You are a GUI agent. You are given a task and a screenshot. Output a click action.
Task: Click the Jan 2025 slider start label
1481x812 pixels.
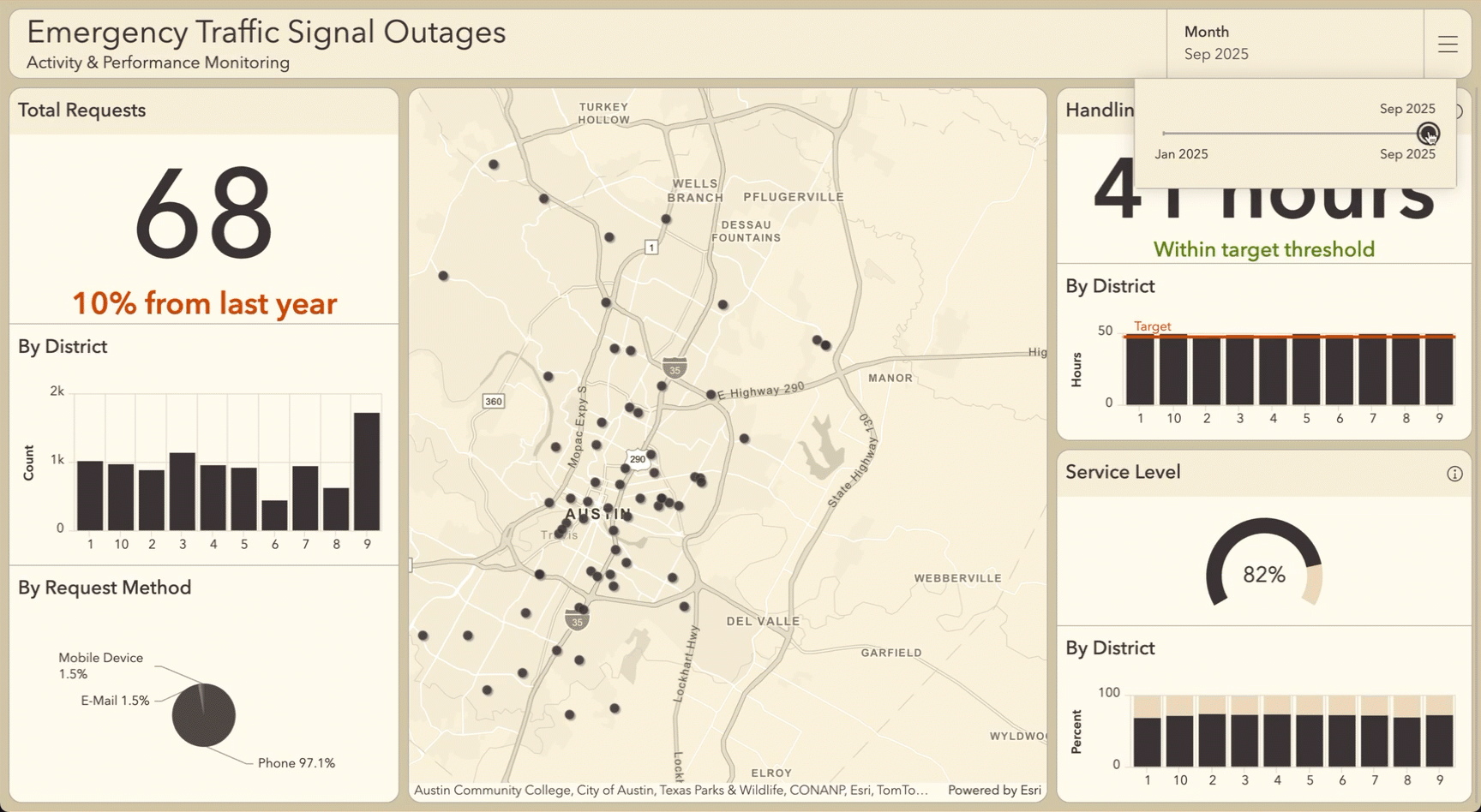[1181, 154]
